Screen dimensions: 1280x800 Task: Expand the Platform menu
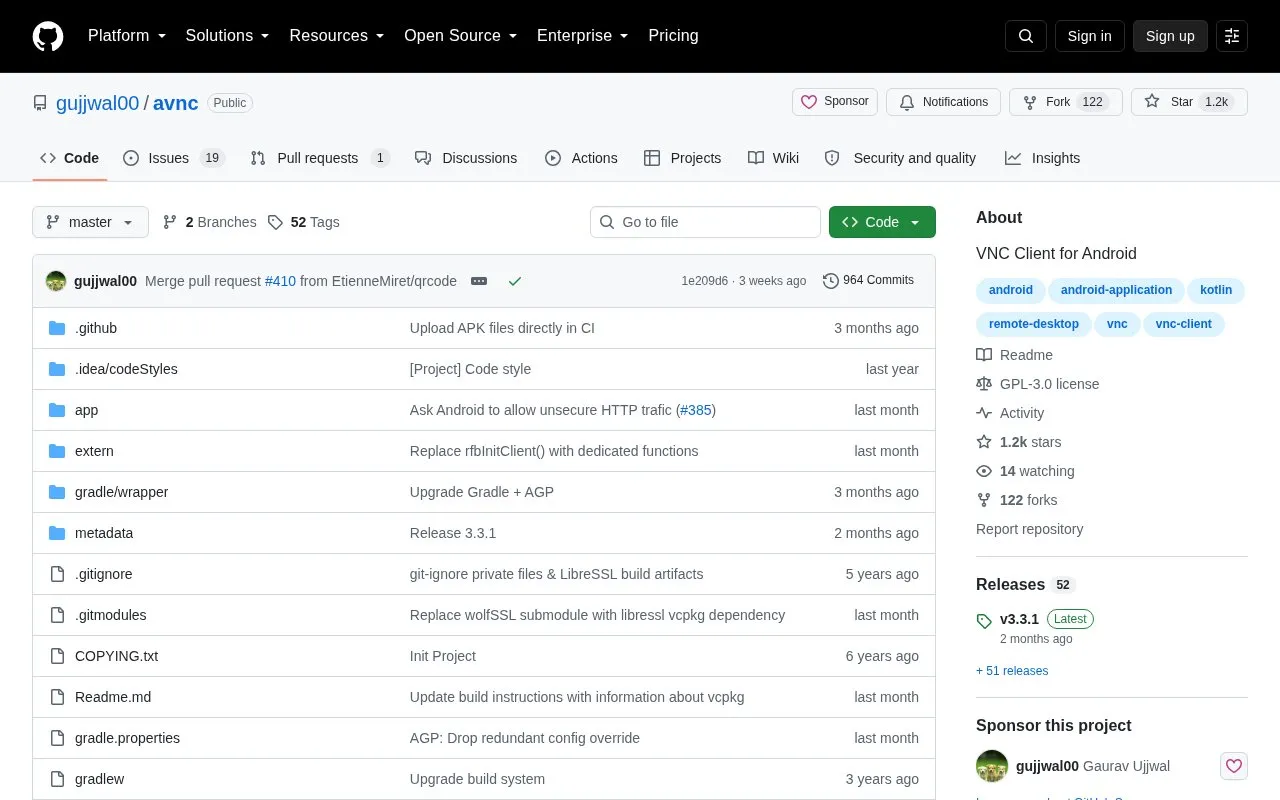pyautogui.click(x=127, y=36)
